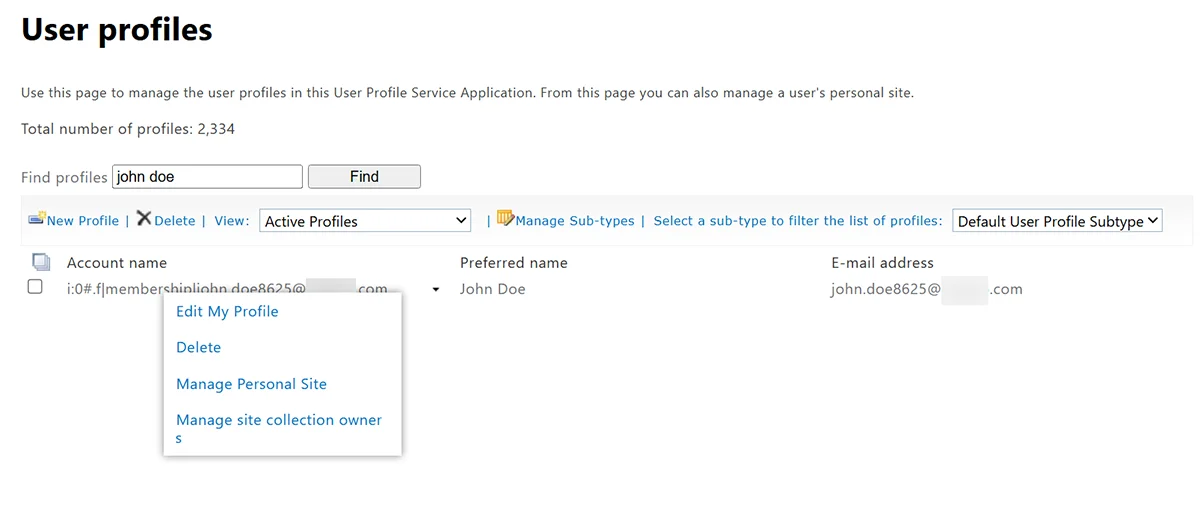Click the Account name column header
The height and width of the screenshot is (517, 1200).
(x=117, y=263)
